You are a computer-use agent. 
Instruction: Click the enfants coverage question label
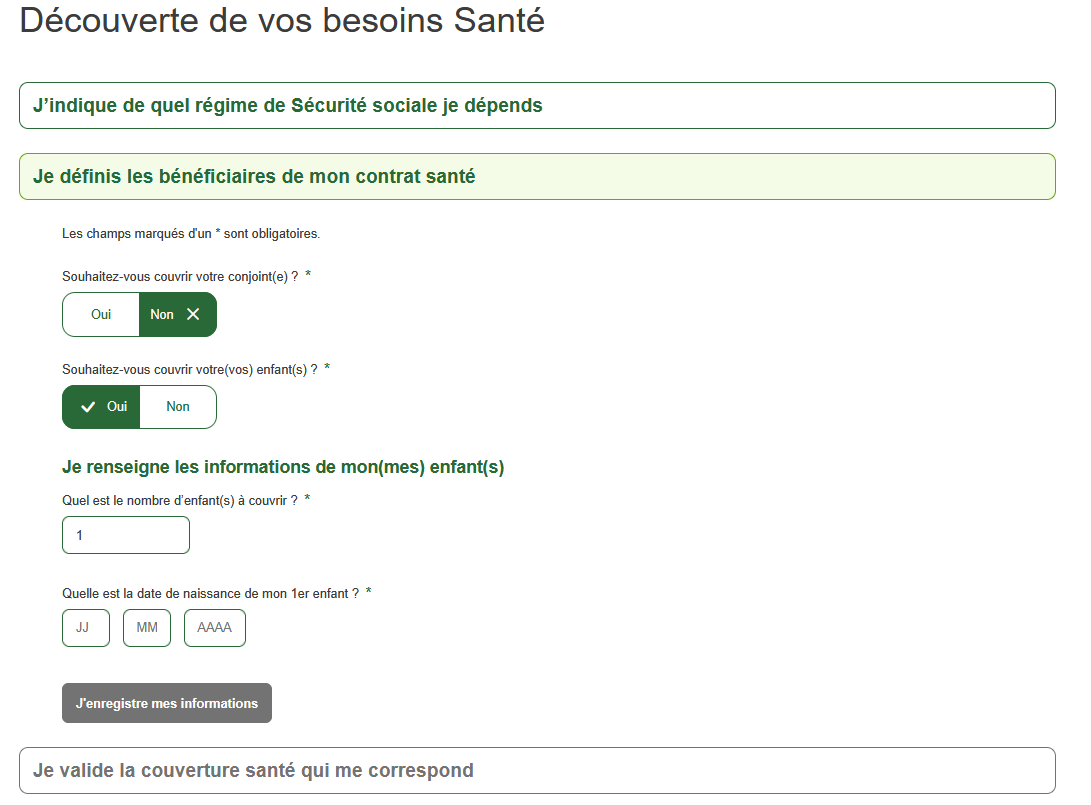190,369
